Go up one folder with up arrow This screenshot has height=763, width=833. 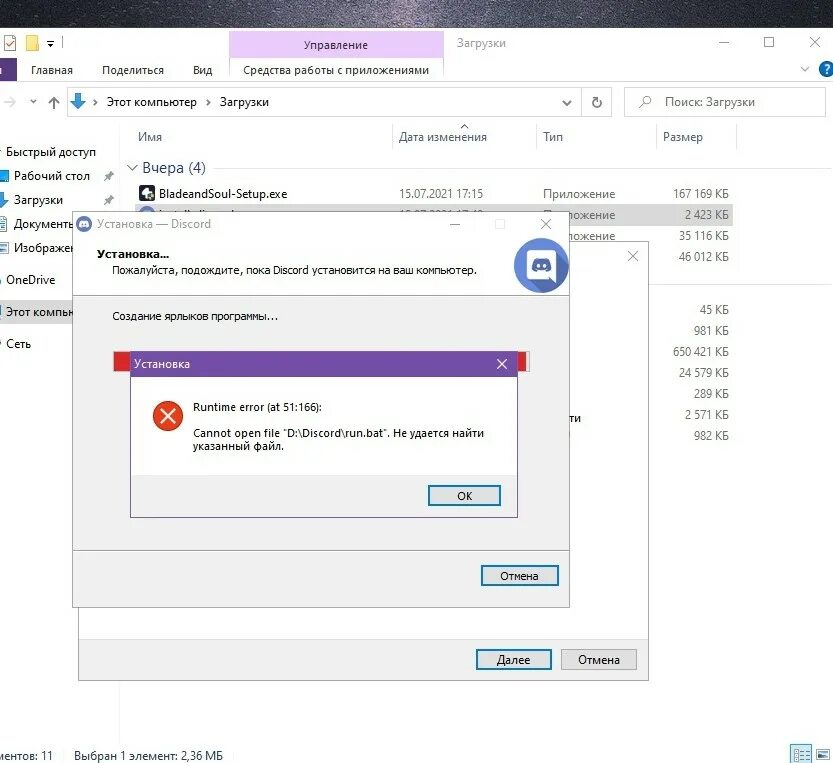pos(54,103)
